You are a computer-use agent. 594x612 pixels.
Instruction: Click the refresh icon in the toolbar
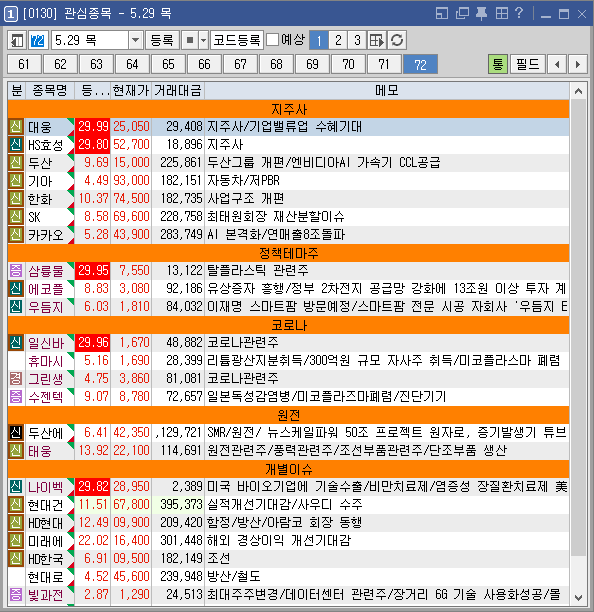click(397, 40)
